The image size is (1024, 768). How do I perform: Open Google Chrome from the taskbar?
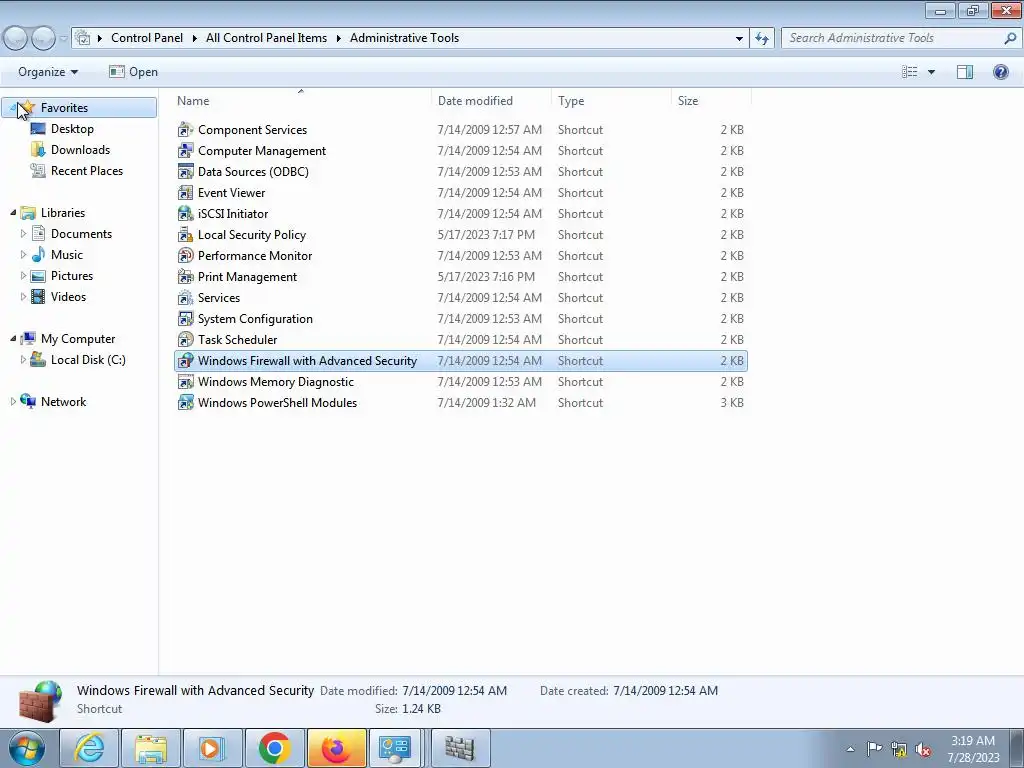[x=274, y=748]
